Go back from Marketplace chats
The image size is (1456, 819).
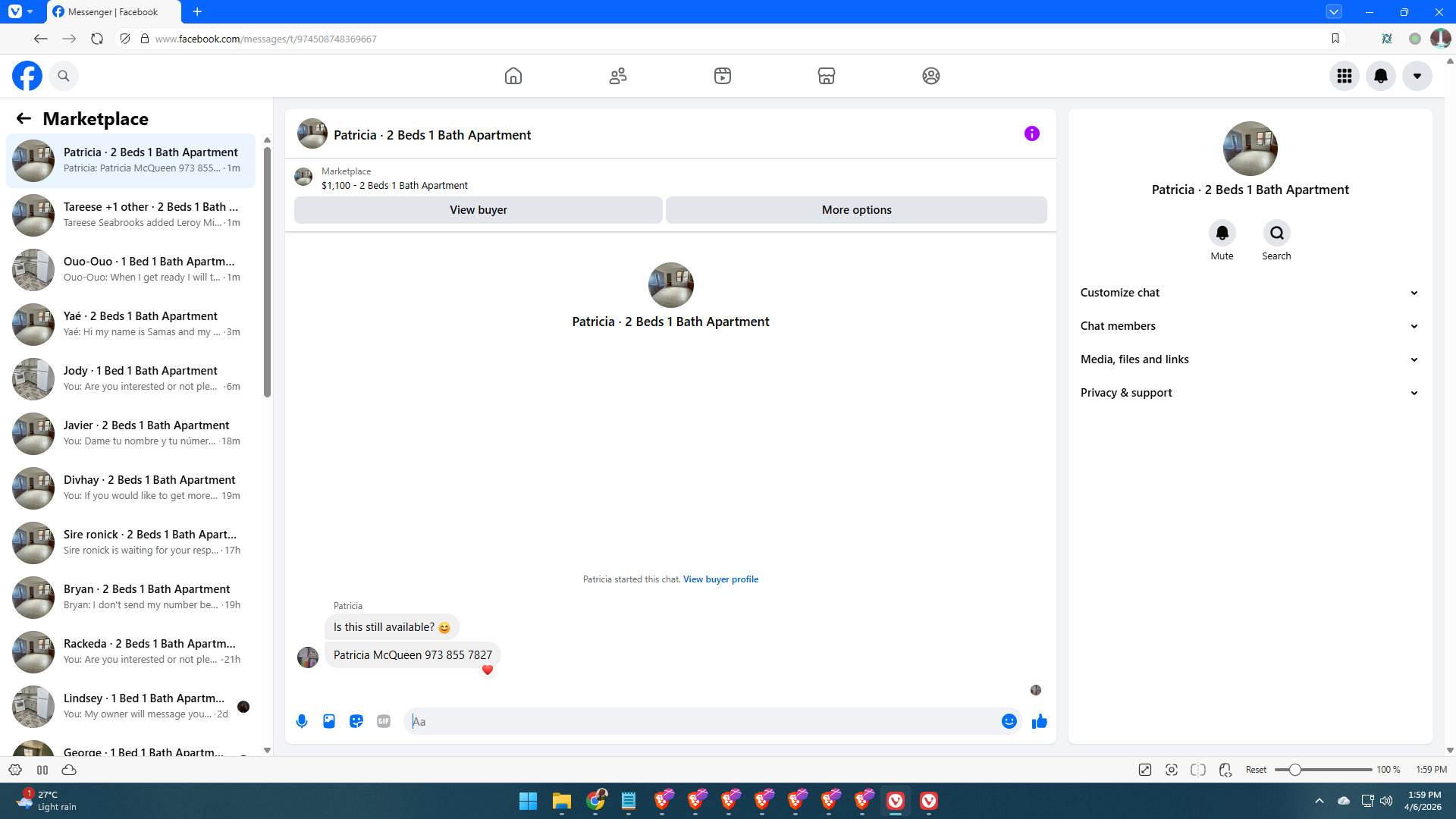point(24,118)
